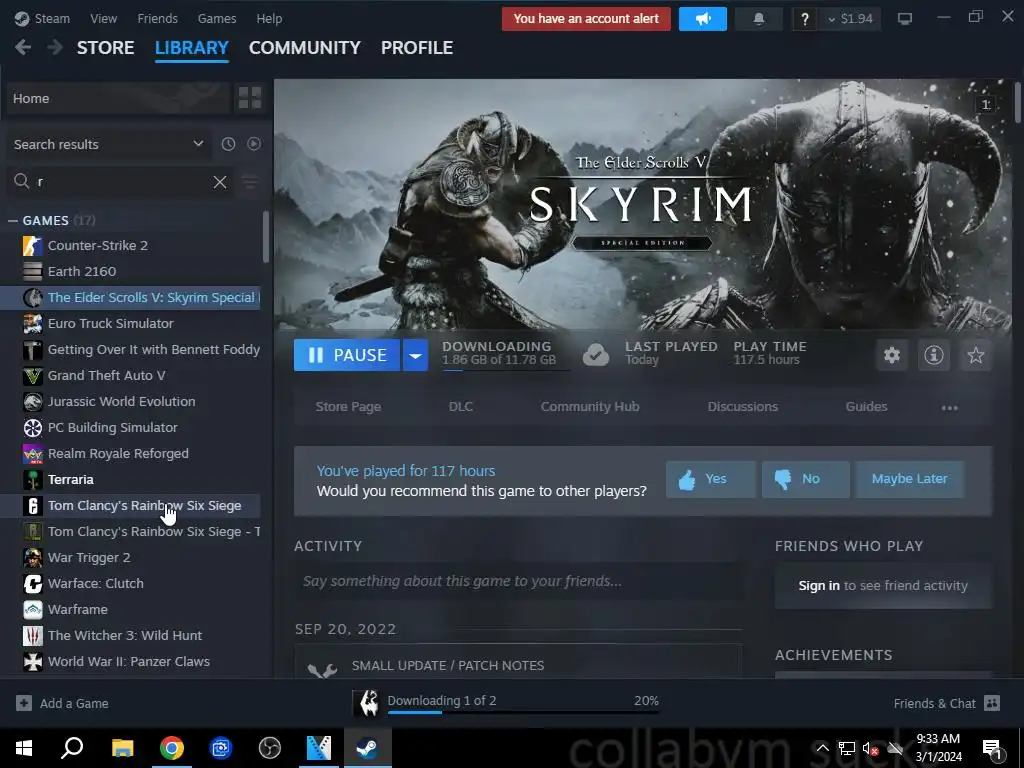The width and height of the screenshot is (1024, 768).
Task: Open Skyrim Community Hub link
Action: 590,407
